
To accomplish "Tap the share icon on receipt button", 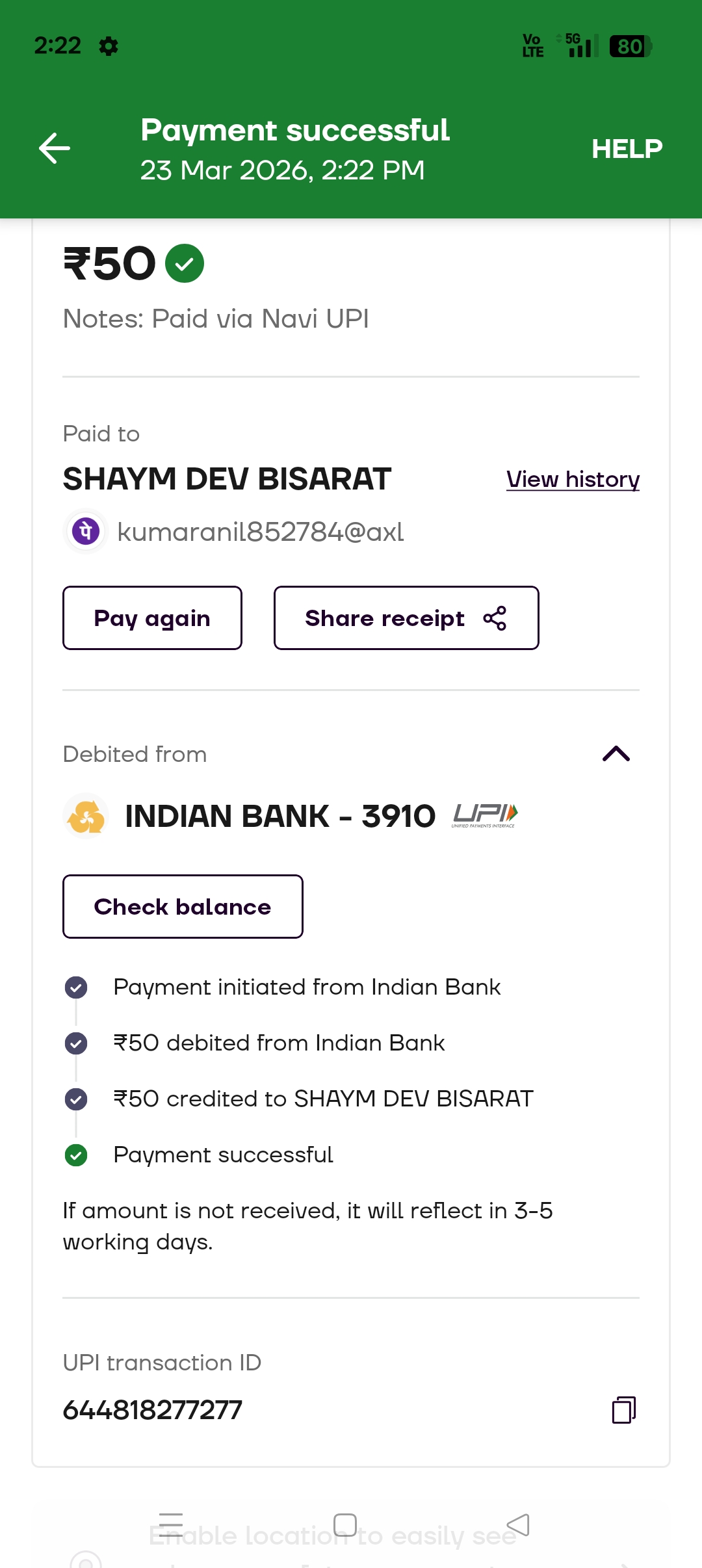I will (495, 618).
